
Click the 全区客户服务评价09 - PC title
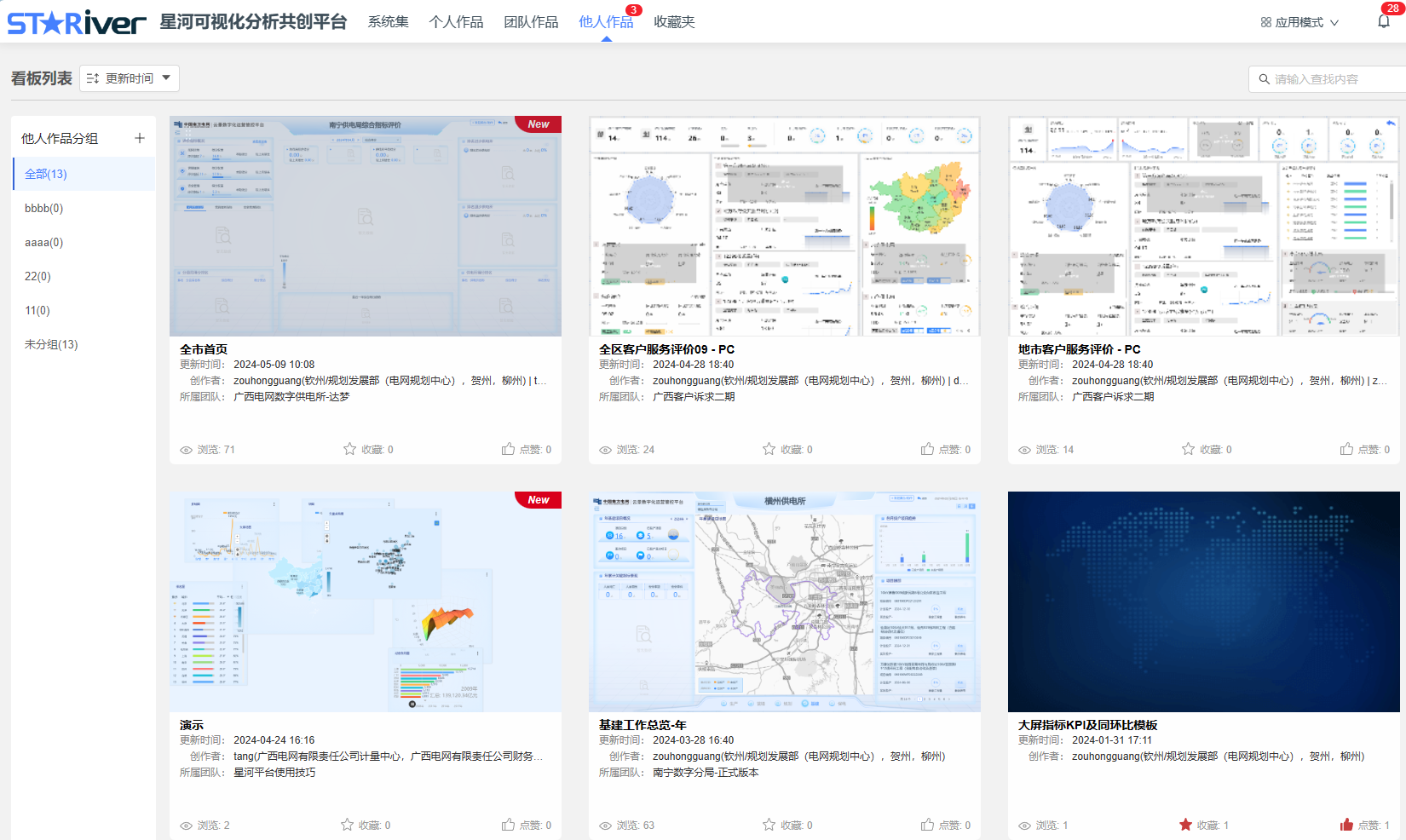point(666,349)
